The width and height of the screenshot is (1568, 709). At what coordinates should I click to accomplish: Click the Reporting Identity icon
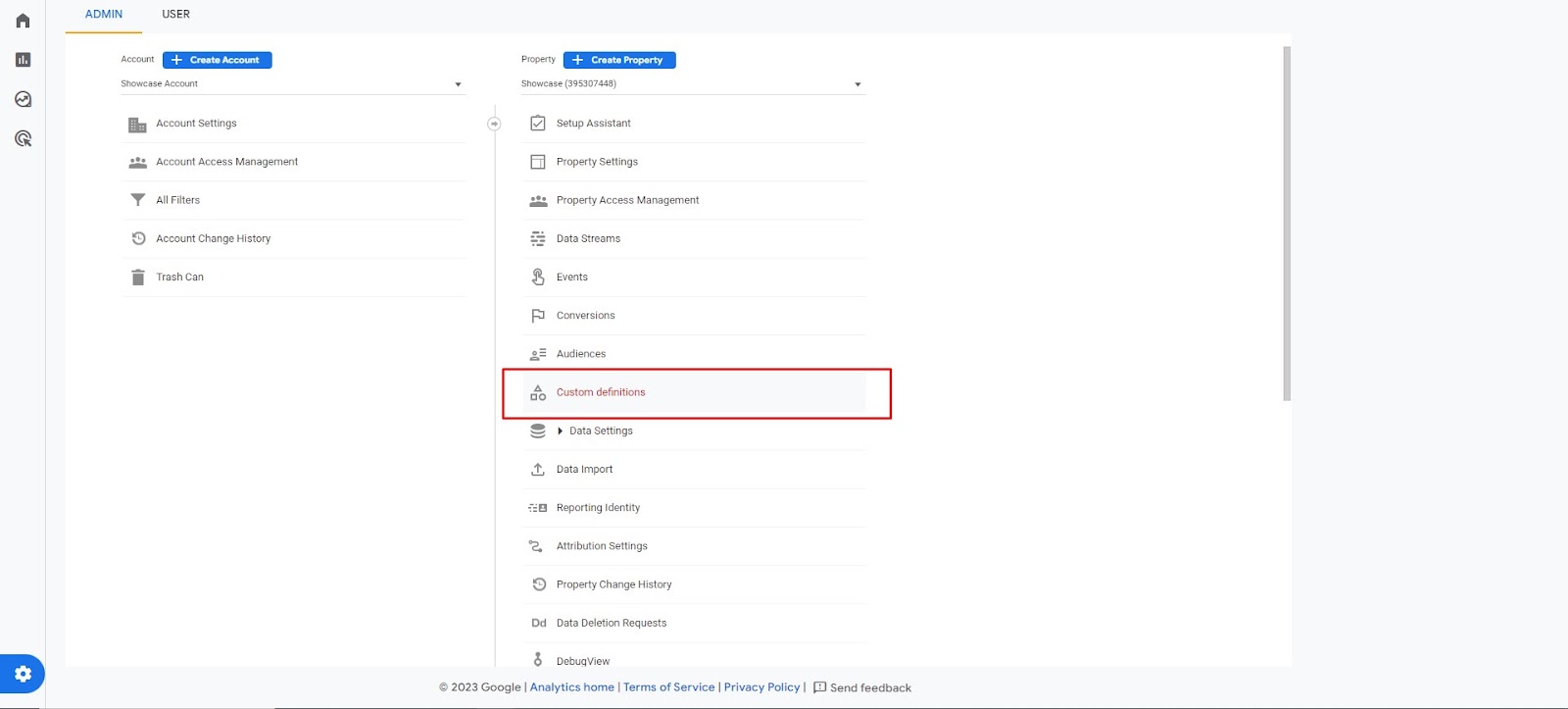tap(538, 508)
